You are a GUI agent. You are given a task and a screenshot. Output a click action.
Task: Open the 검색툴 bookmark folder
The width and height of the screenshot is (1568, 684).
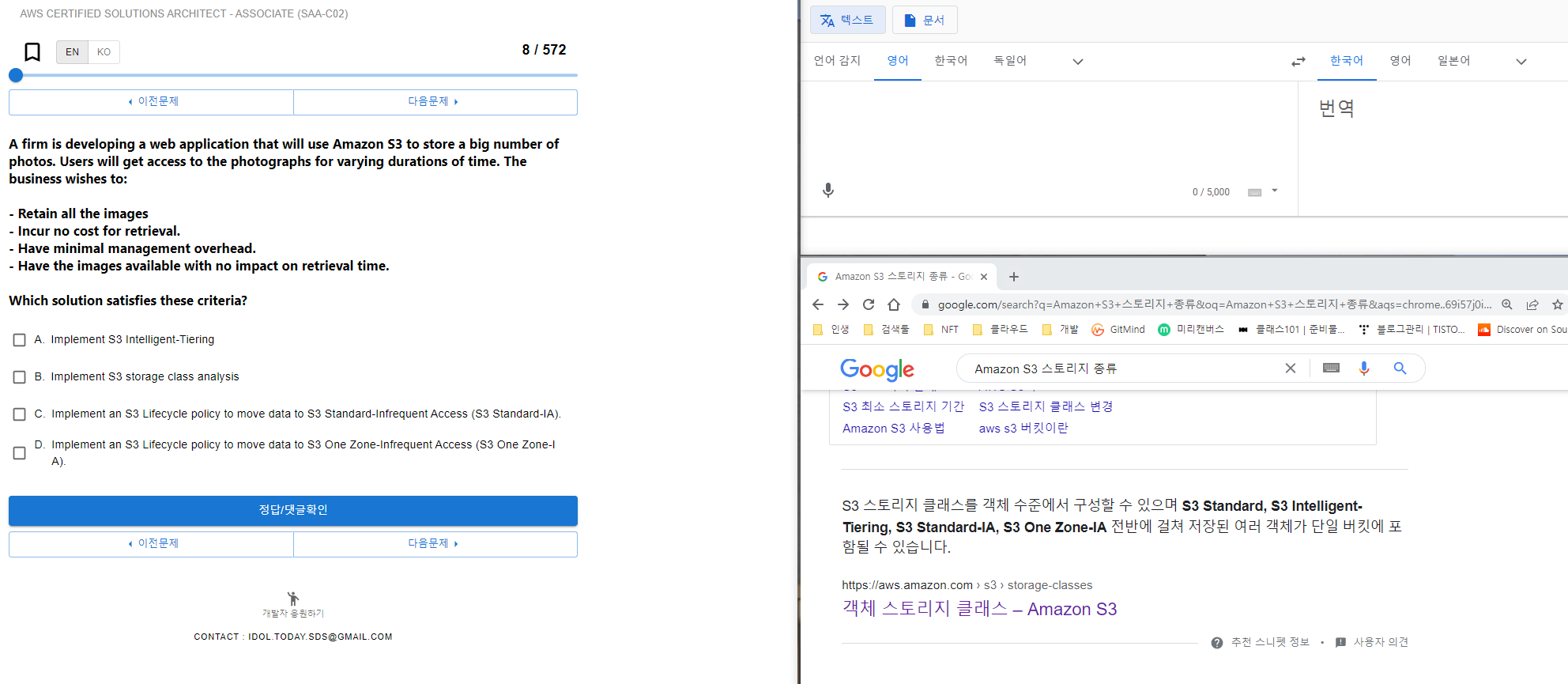click(887, 330)
